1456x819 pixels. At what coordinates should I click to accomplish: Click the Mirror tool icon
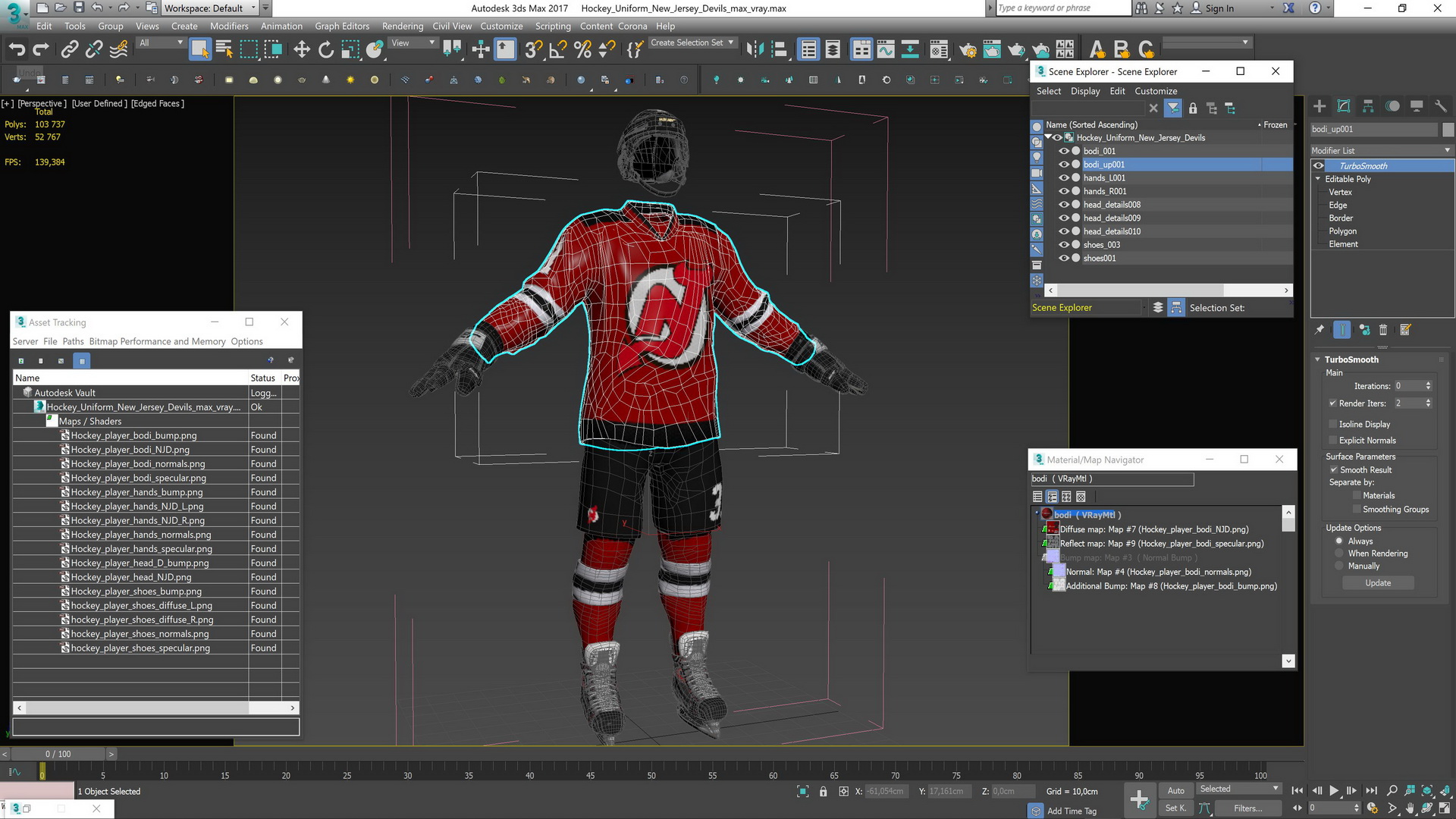[755, 50]
